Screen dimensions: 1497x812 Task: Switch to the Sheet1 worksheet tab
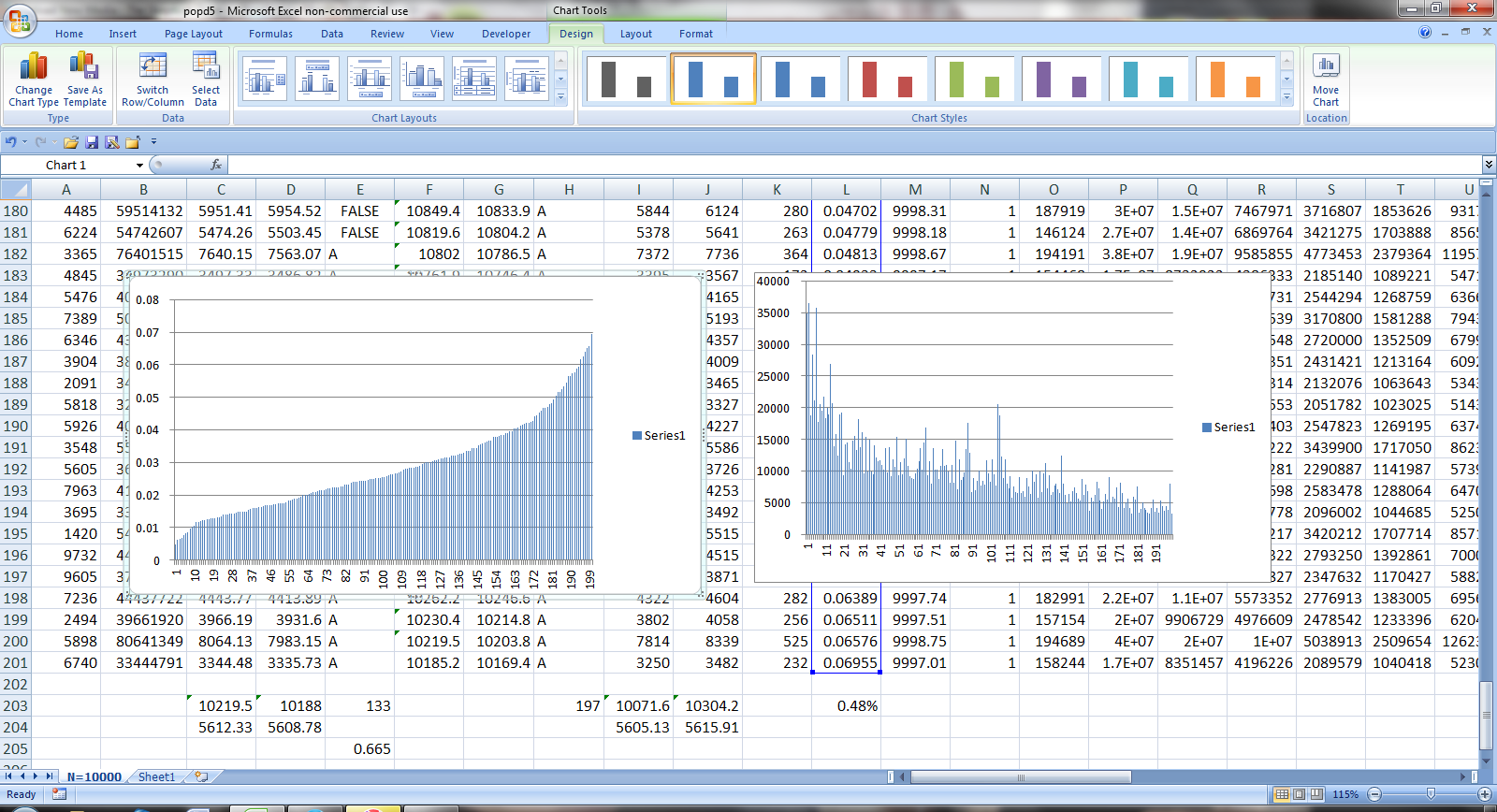coord(156,776)
